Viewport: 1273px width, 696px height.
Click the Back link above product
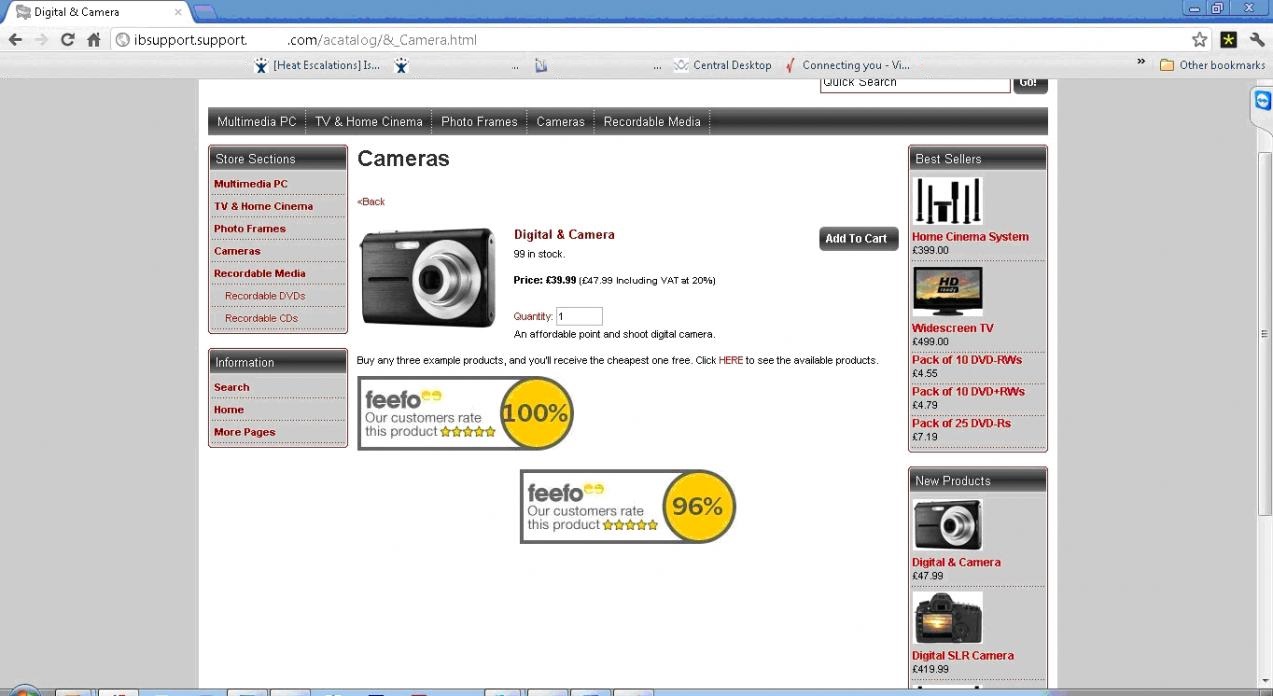[x=371, y=202]
